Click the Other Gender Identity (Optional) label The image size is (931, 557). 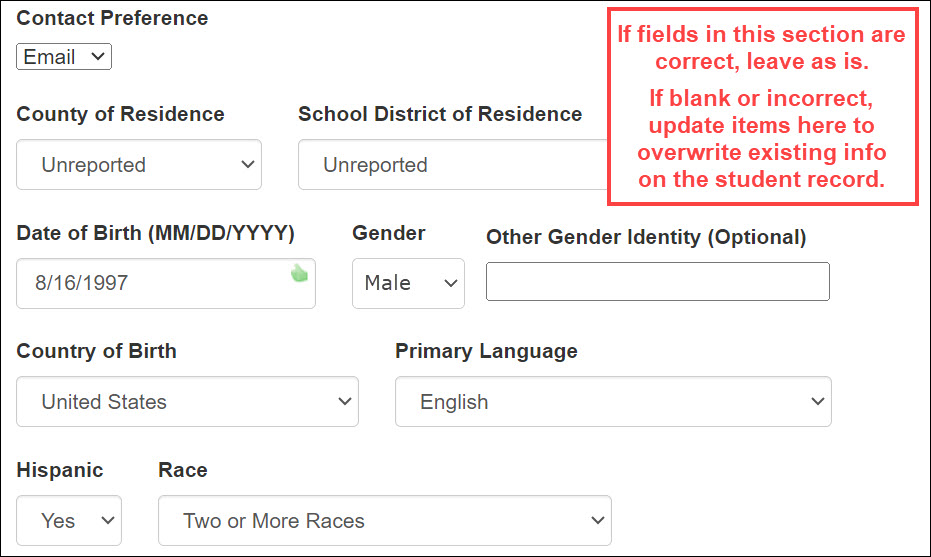645,237
